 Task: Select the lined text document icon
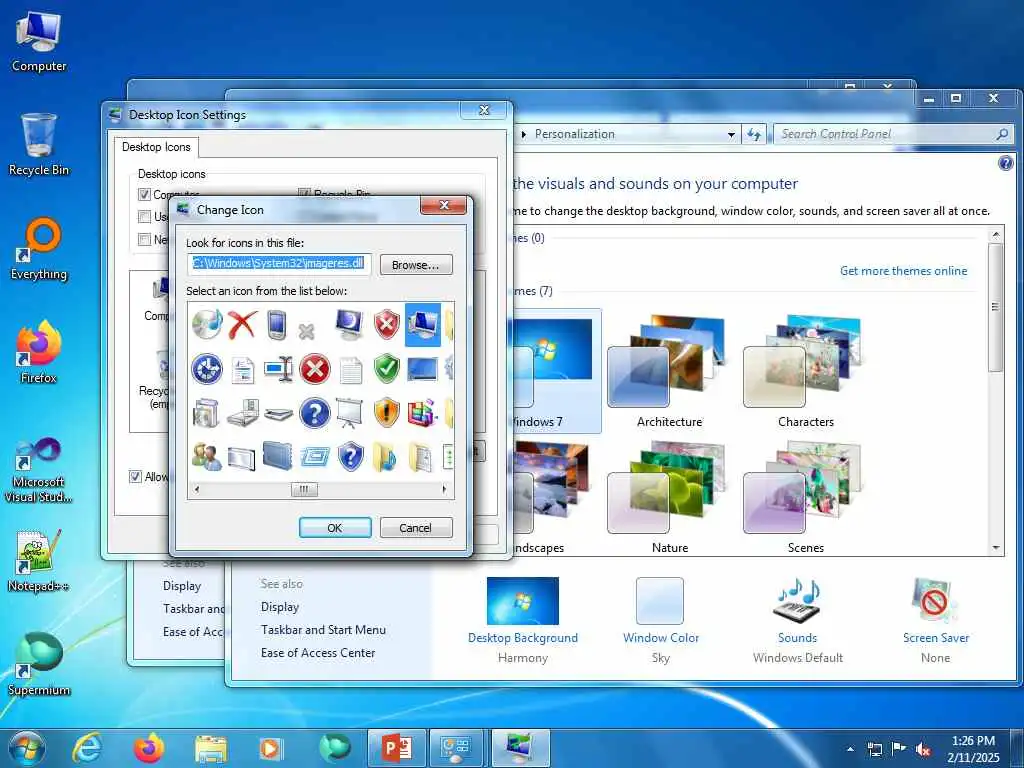pos(351,370)
